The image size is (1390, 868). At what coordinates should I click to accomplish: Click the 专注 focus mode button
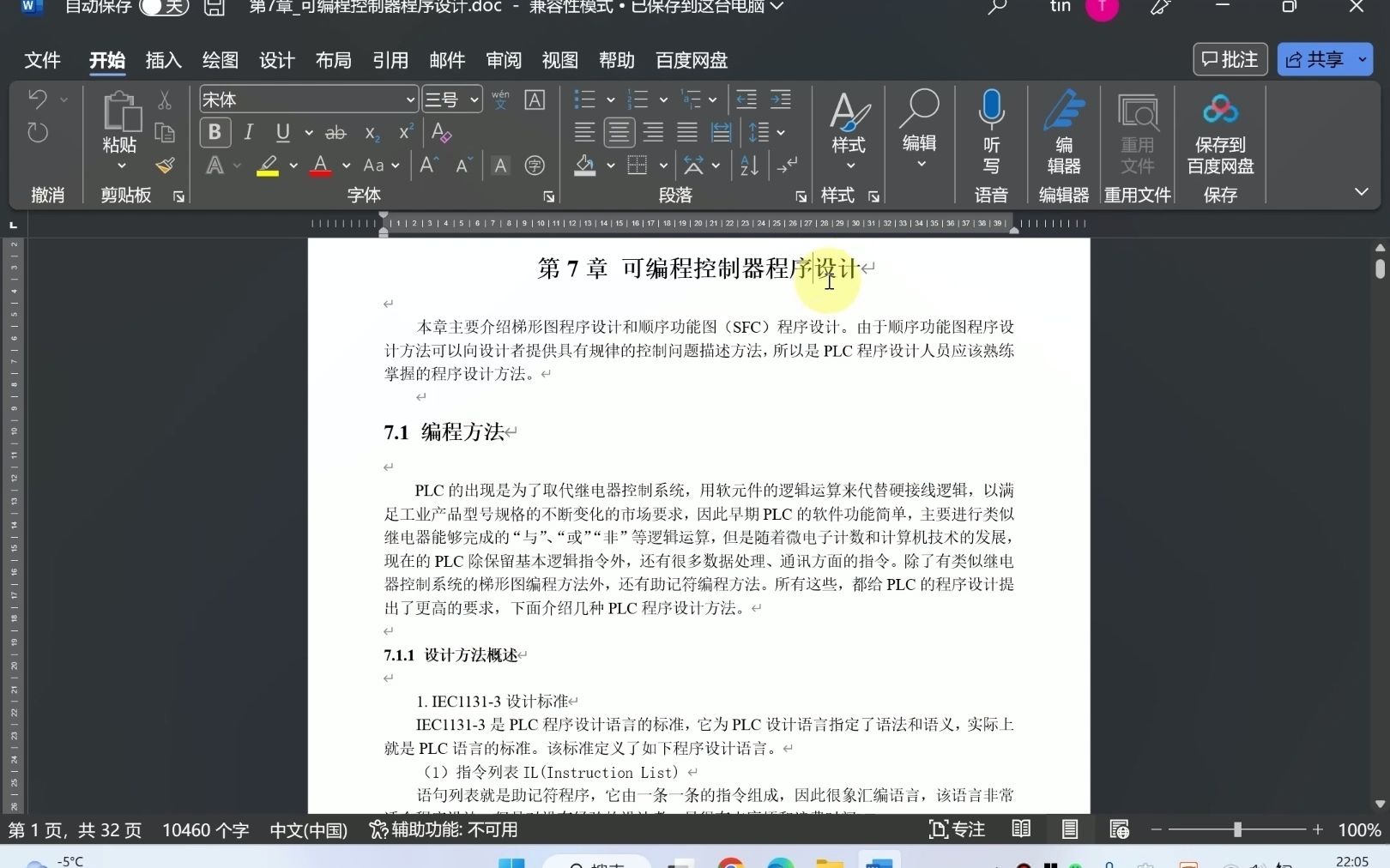click(957, 829)
